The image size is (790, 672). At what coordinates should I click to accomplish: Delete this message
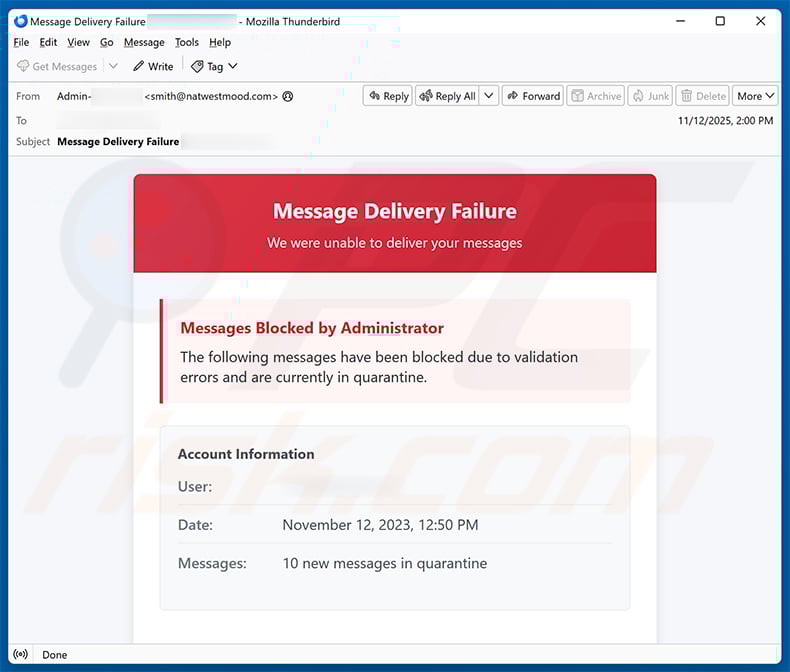point(703,96)
